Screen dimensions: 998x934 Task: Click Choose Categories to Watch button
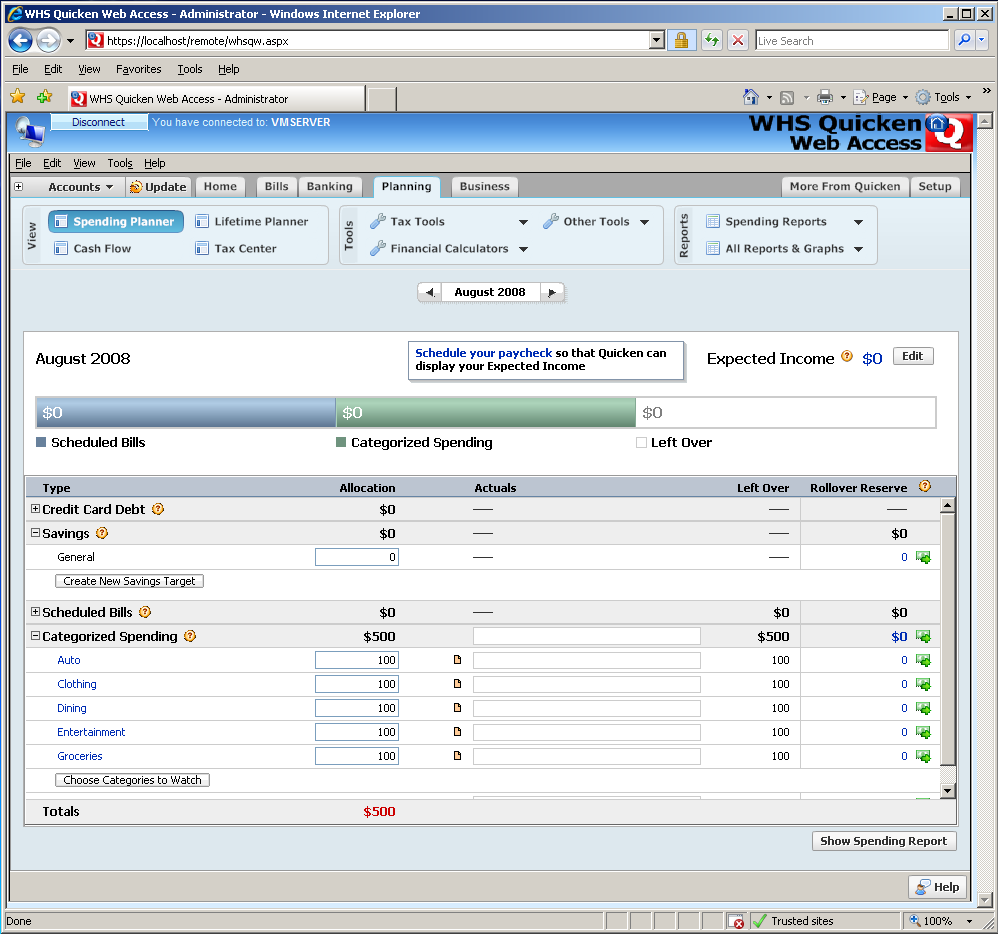click(132, 780)
